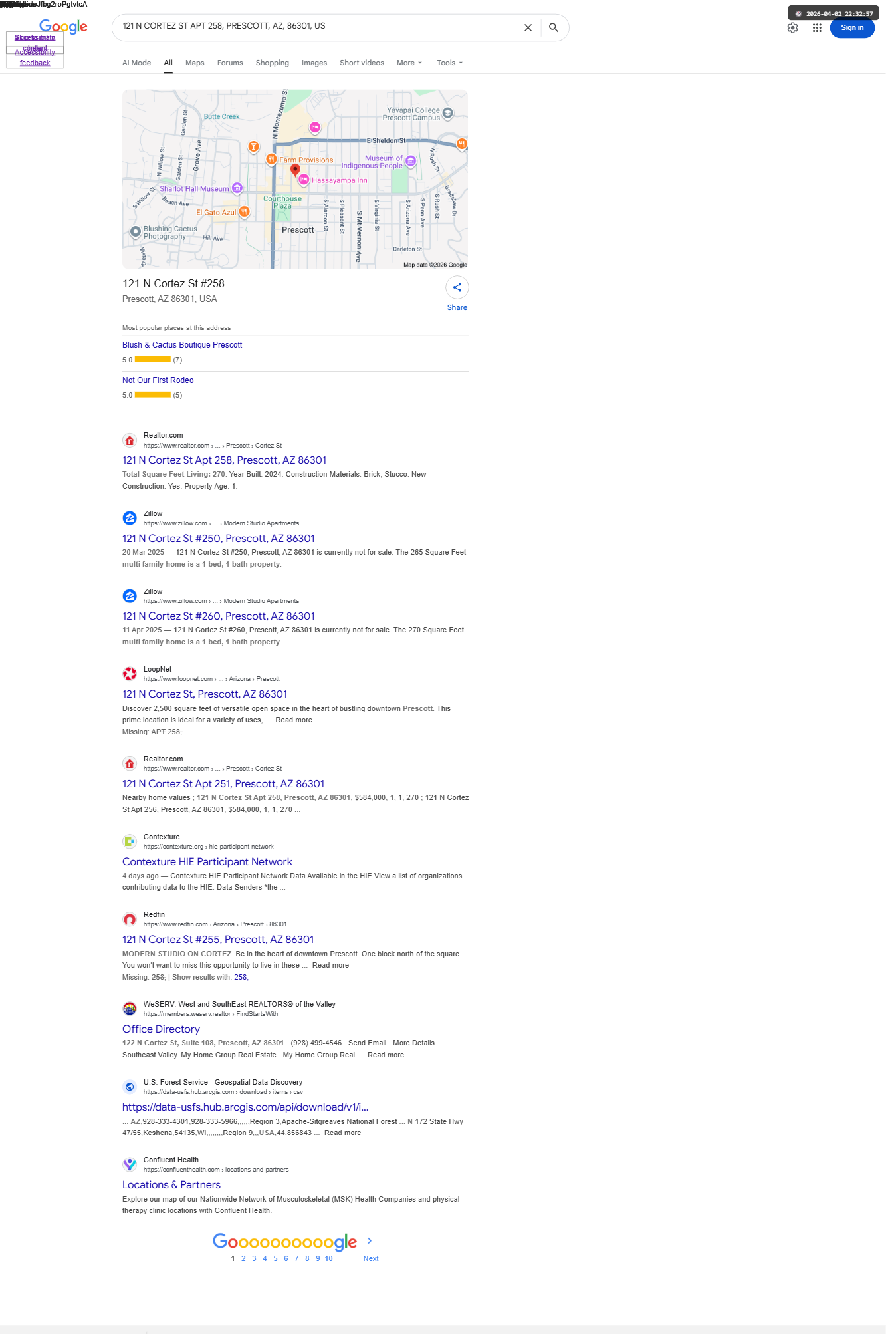Screen dimensions: 896x1334
Task: Click the Farm Provisions restaurant marker
Action: click(x=271, y=159)
